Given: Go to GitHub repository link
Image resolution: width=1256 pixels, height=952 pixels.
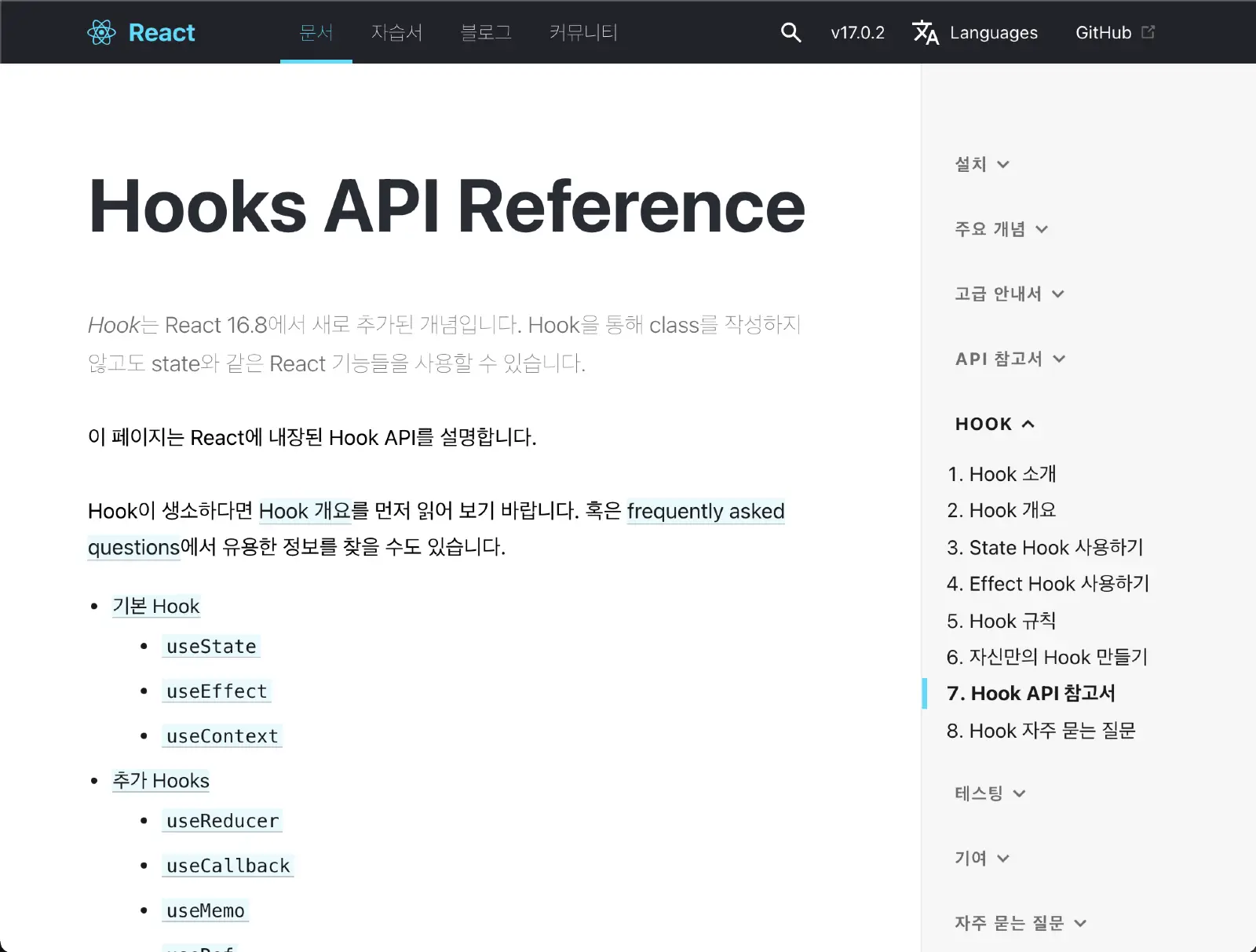Looking at the screenshot, I should pos(1103,32).
